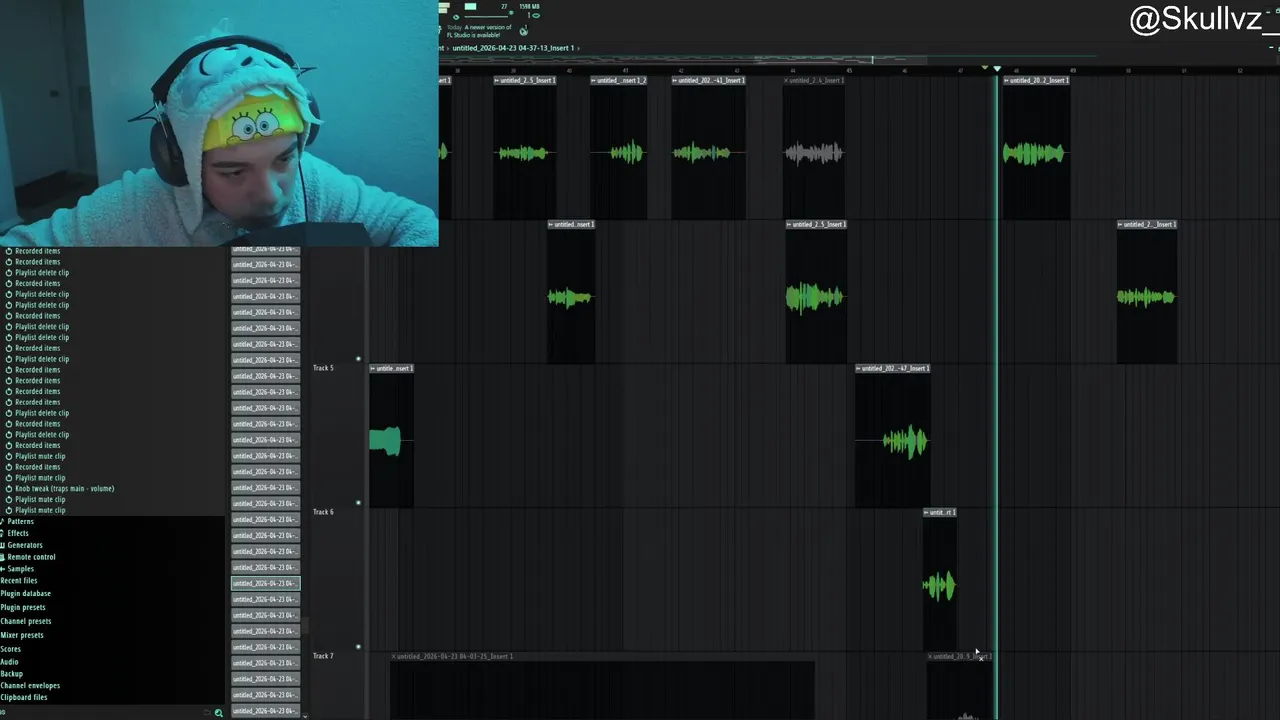Select the Track 7 header label
This screenshot has width=1280, height=720.
coord(323,656)
